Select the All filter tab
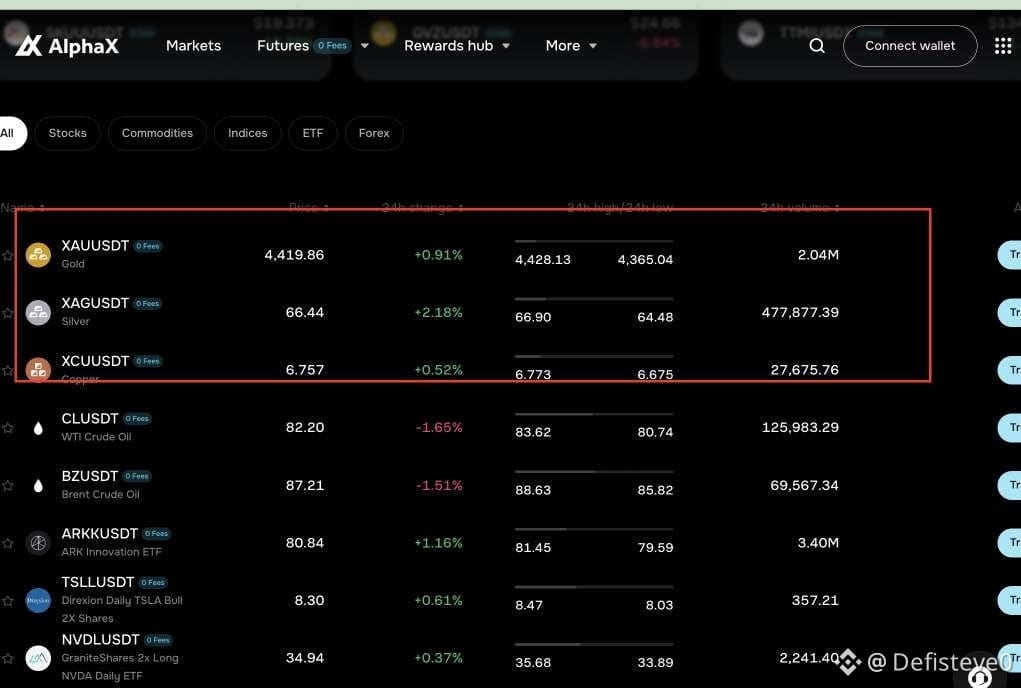1021x688 pixels. point(11,133)
